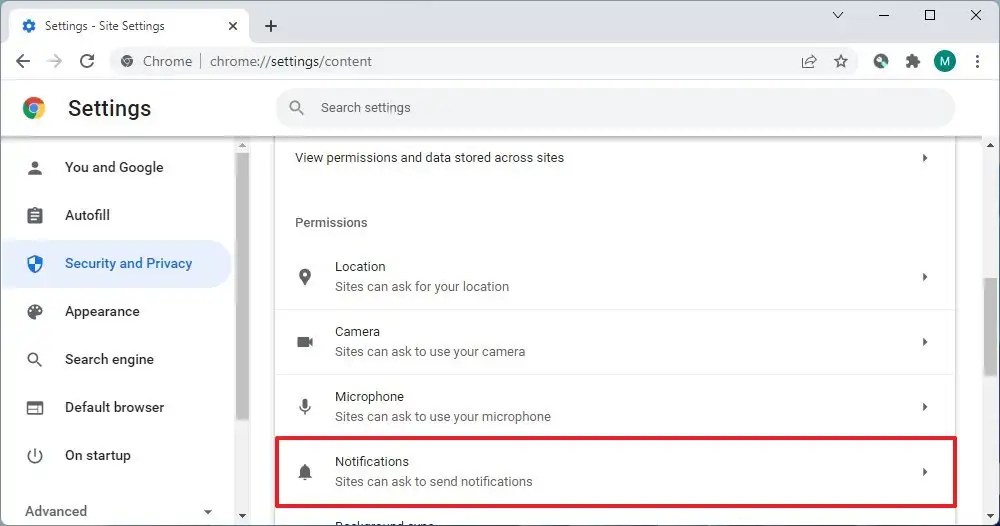Open Microphone permission settings
Screen dimensions: 1000x526
coord(615,407)
